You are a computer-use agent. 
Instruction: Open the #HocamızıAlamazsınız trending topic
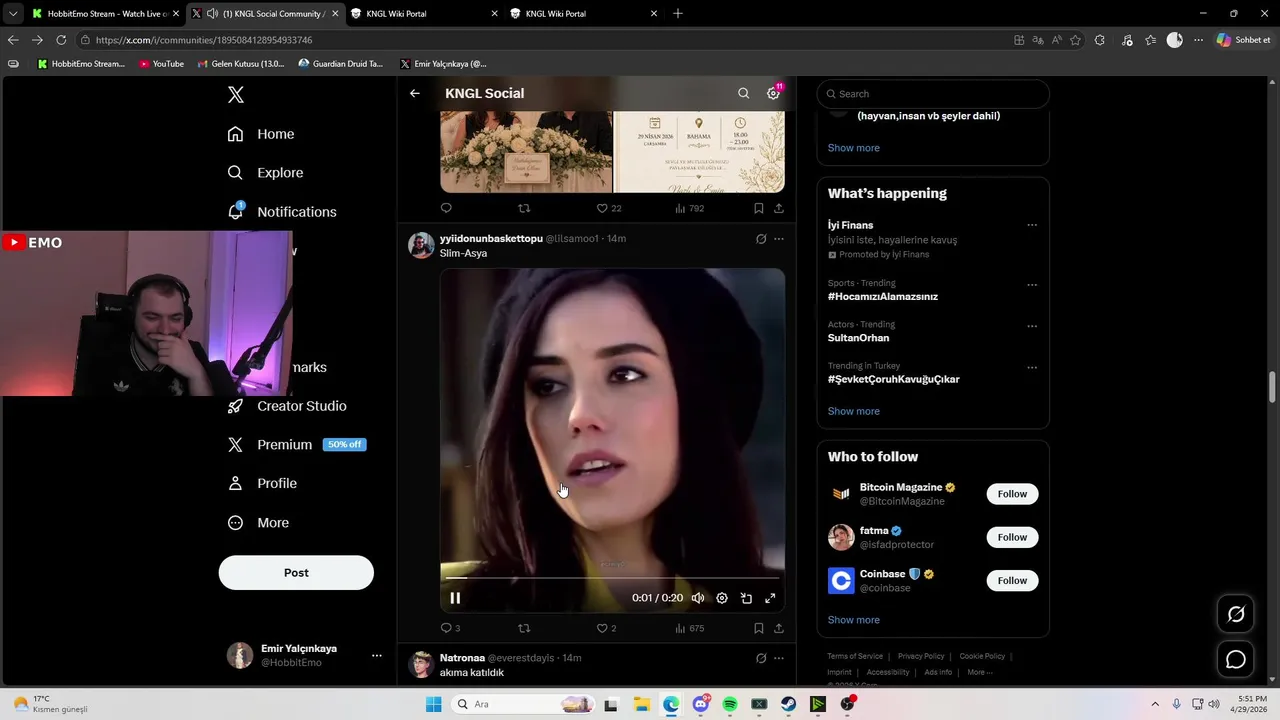[x=882, y=297]
